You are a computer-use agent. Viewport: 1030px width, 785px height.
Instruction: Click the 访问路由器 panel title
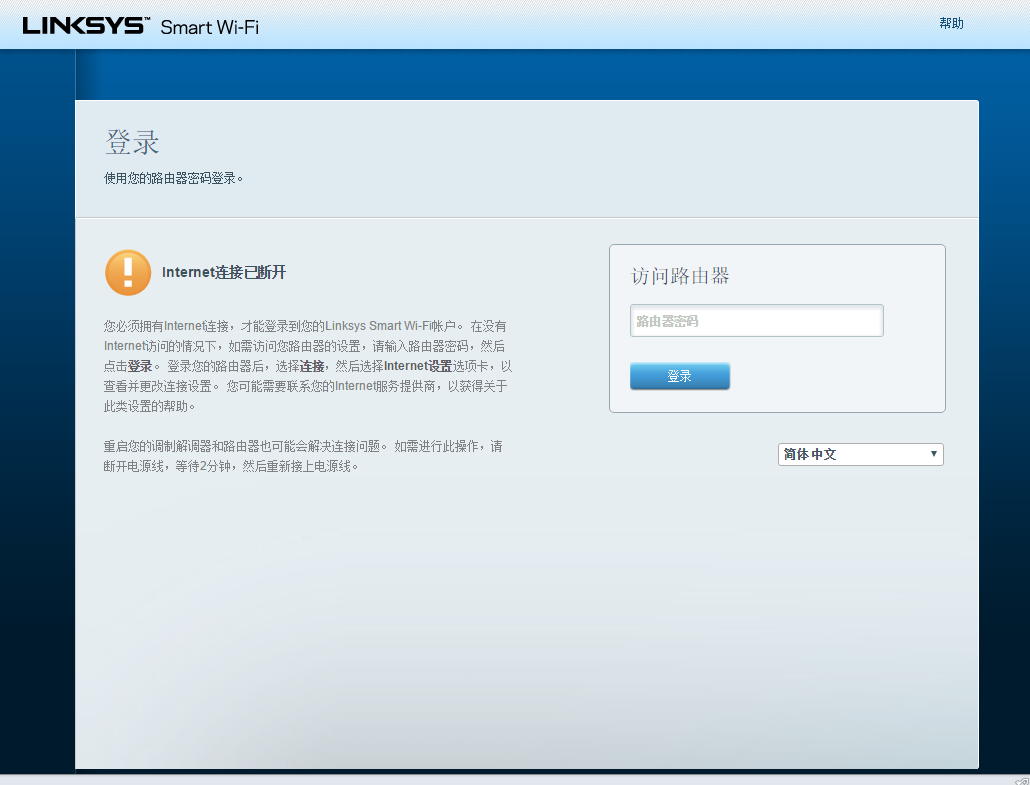pos(681,275)
